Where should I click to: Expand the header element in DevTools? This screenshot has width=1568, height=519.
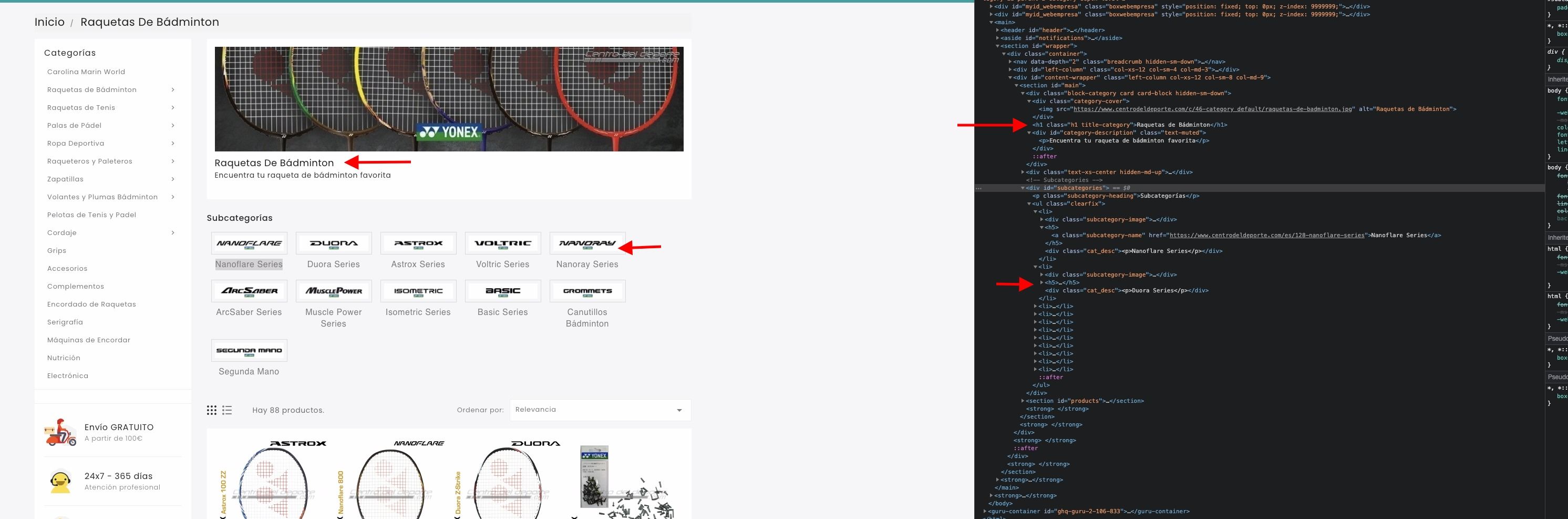[998, 30]
